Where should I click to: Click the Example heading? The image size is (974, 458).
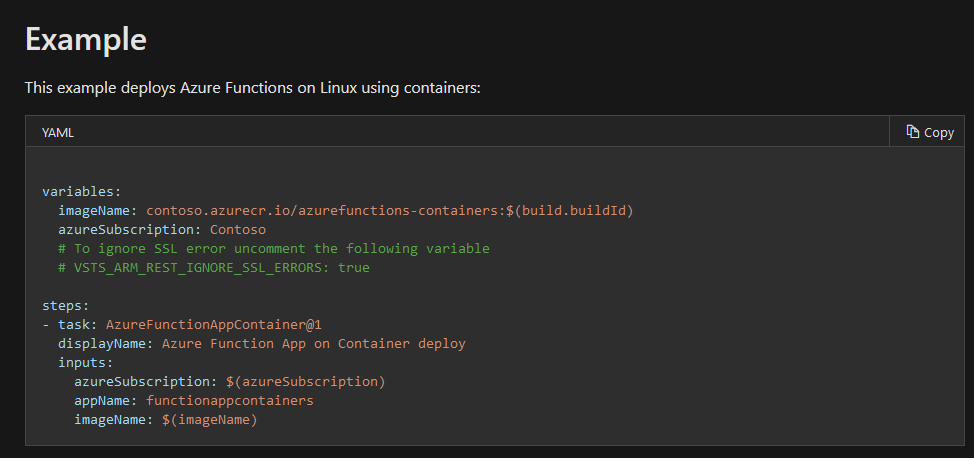86,40
